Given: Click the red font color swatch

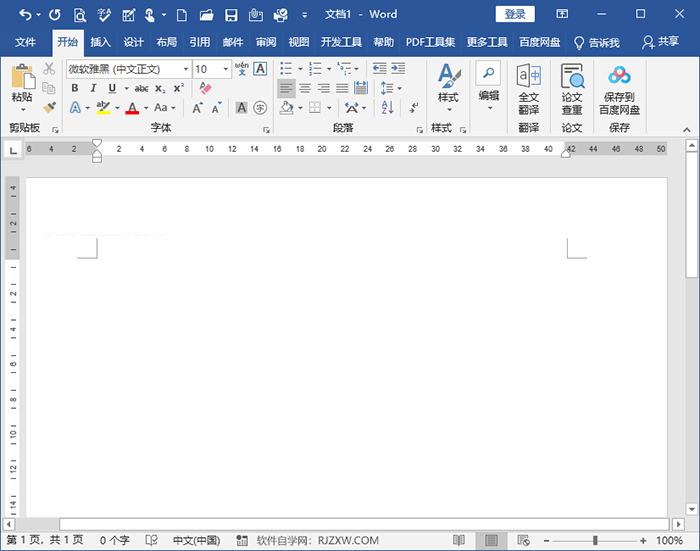Looking at the screenshot, I should pos(132,108).
